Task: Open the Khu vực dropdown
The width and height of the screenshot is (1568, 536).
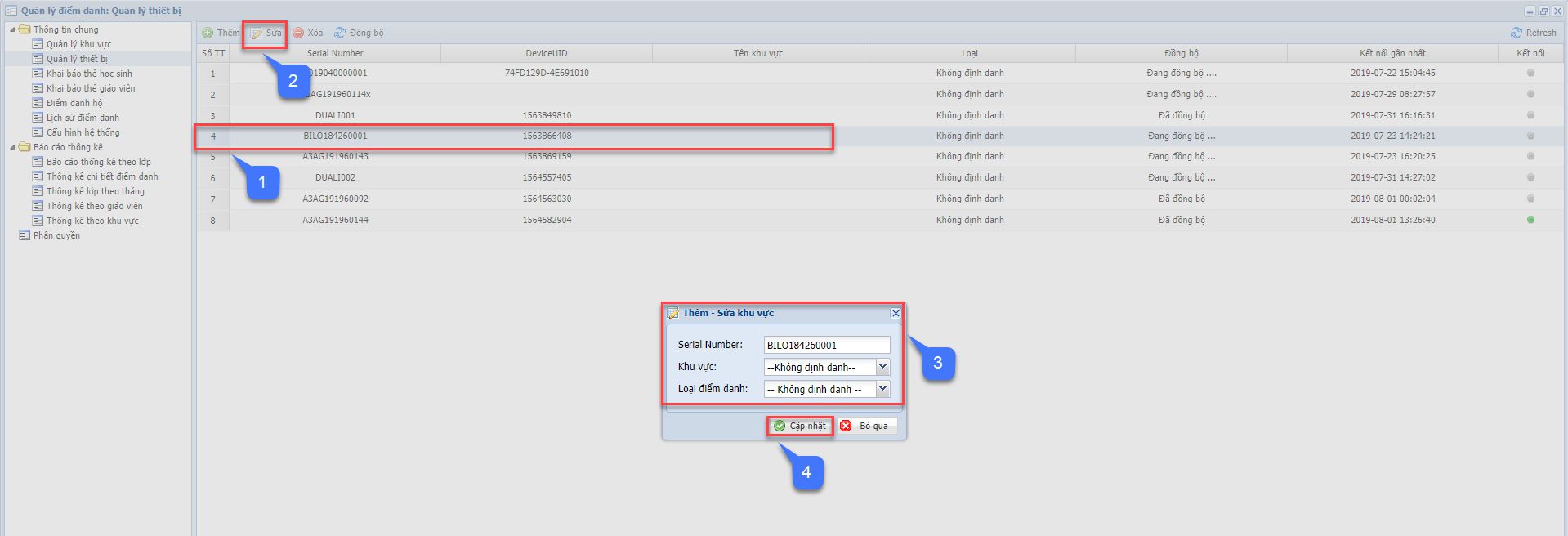Action: point(882,367)
